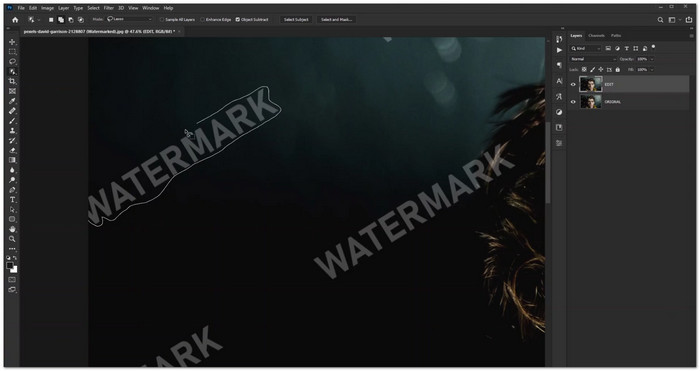Viewport: 700px width, 371px height.
Task: Select the Crop tool
Action: click(x=12, y=81)
